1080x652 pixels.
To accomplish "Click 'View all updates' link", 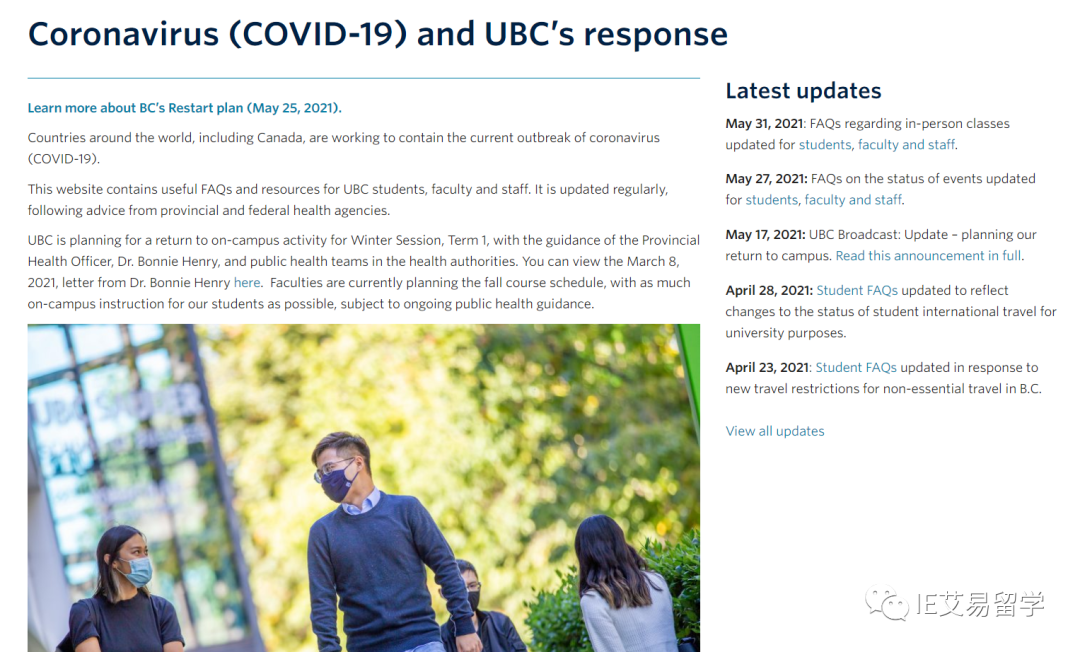I will click(x=775, y=431).
